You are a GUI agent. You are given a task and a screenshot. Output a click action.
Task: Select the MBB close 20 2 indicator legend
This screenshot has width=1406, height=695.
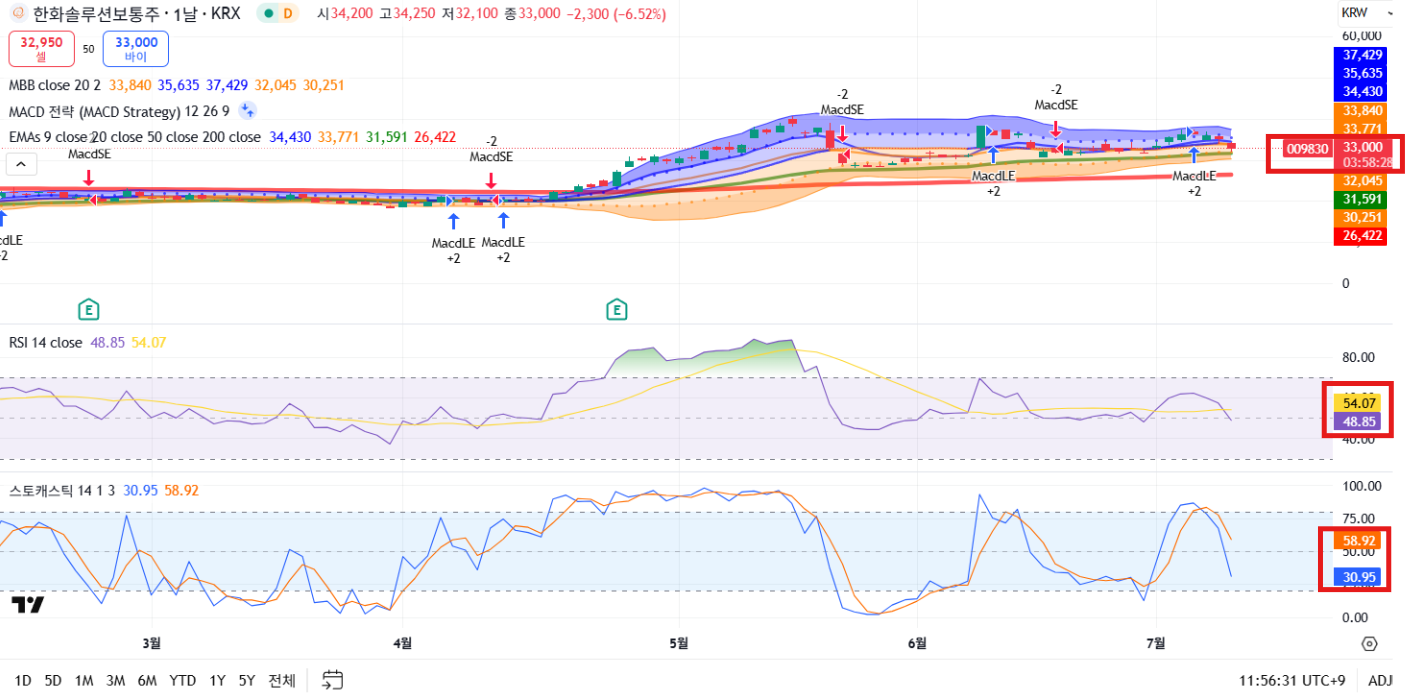(x=55, y=86)
